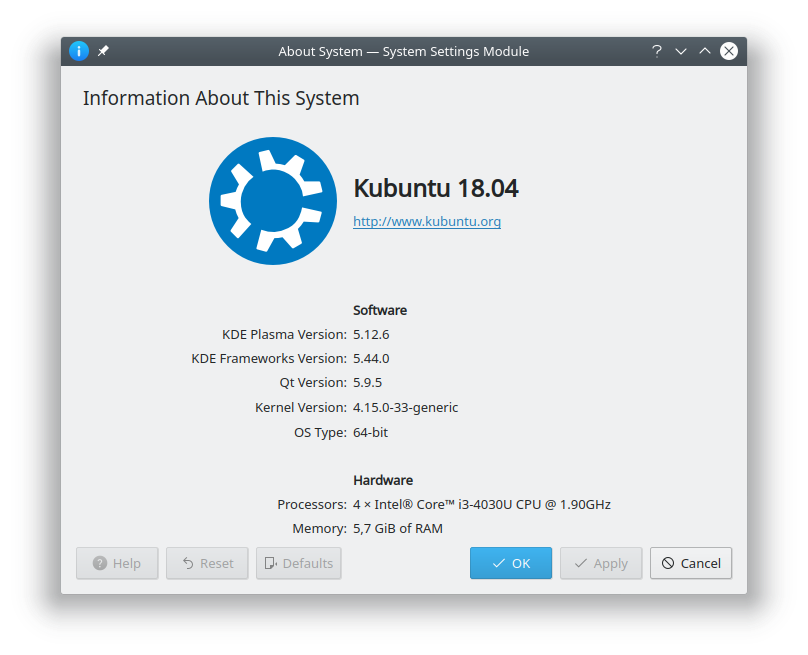Minimize window using down chevron
The image size is (808, 655).
[681, 51]
